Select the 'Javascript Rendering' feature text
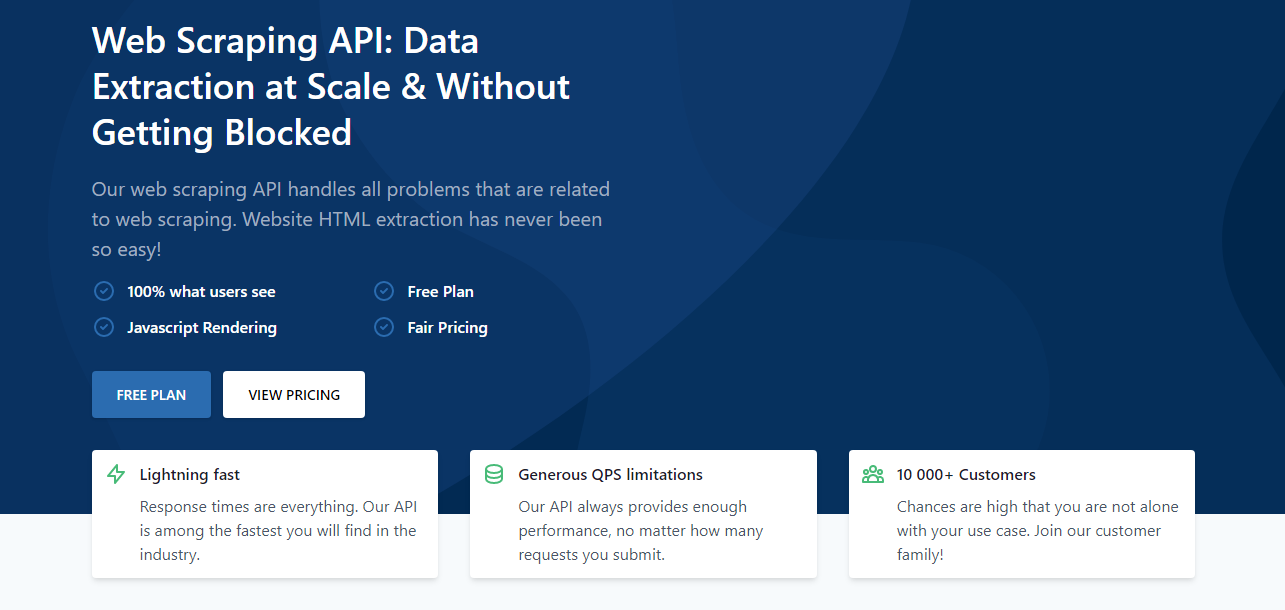 click(x=202, y=328)
